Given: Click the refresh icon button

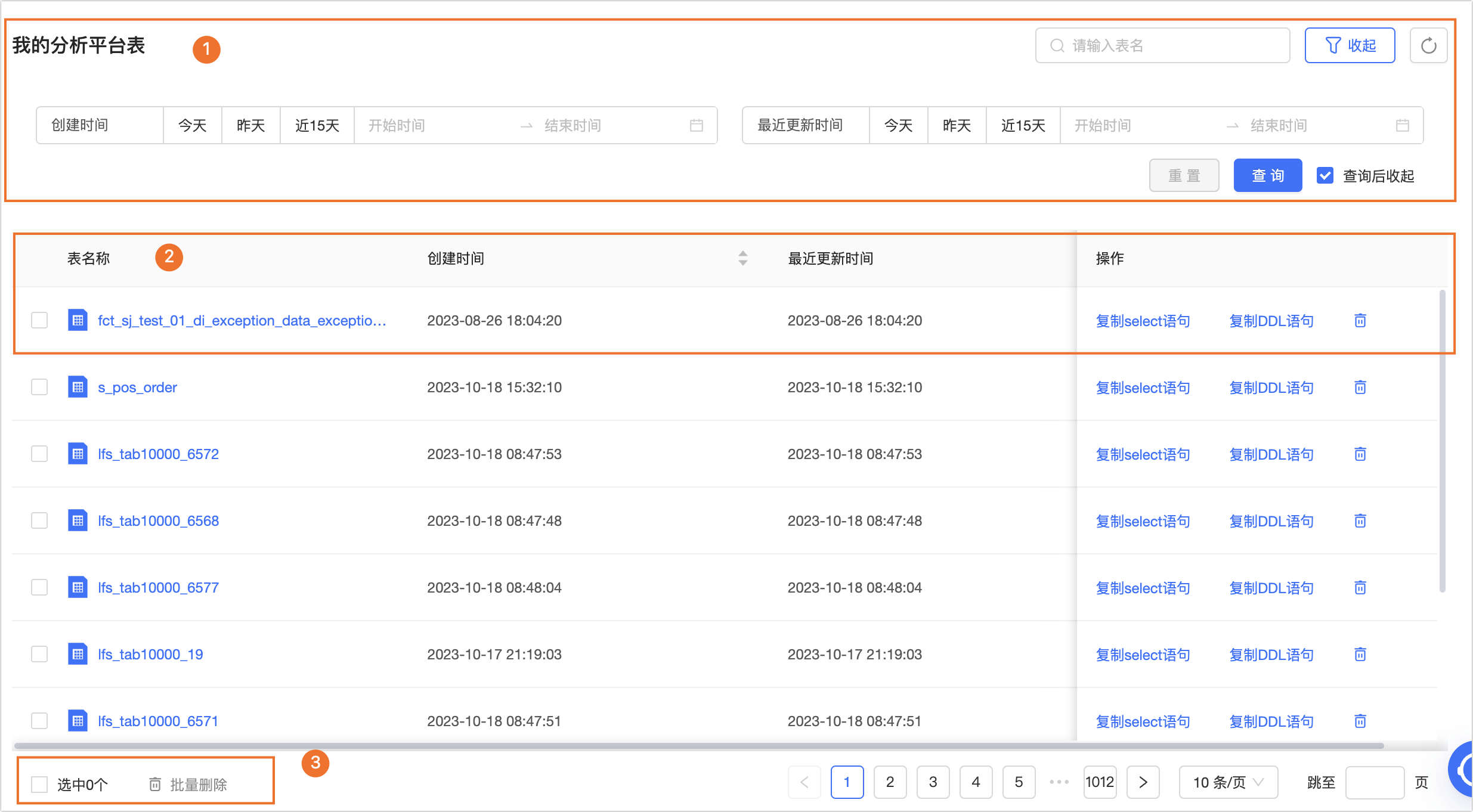Looking at the screenshot, I should 1428,46.
